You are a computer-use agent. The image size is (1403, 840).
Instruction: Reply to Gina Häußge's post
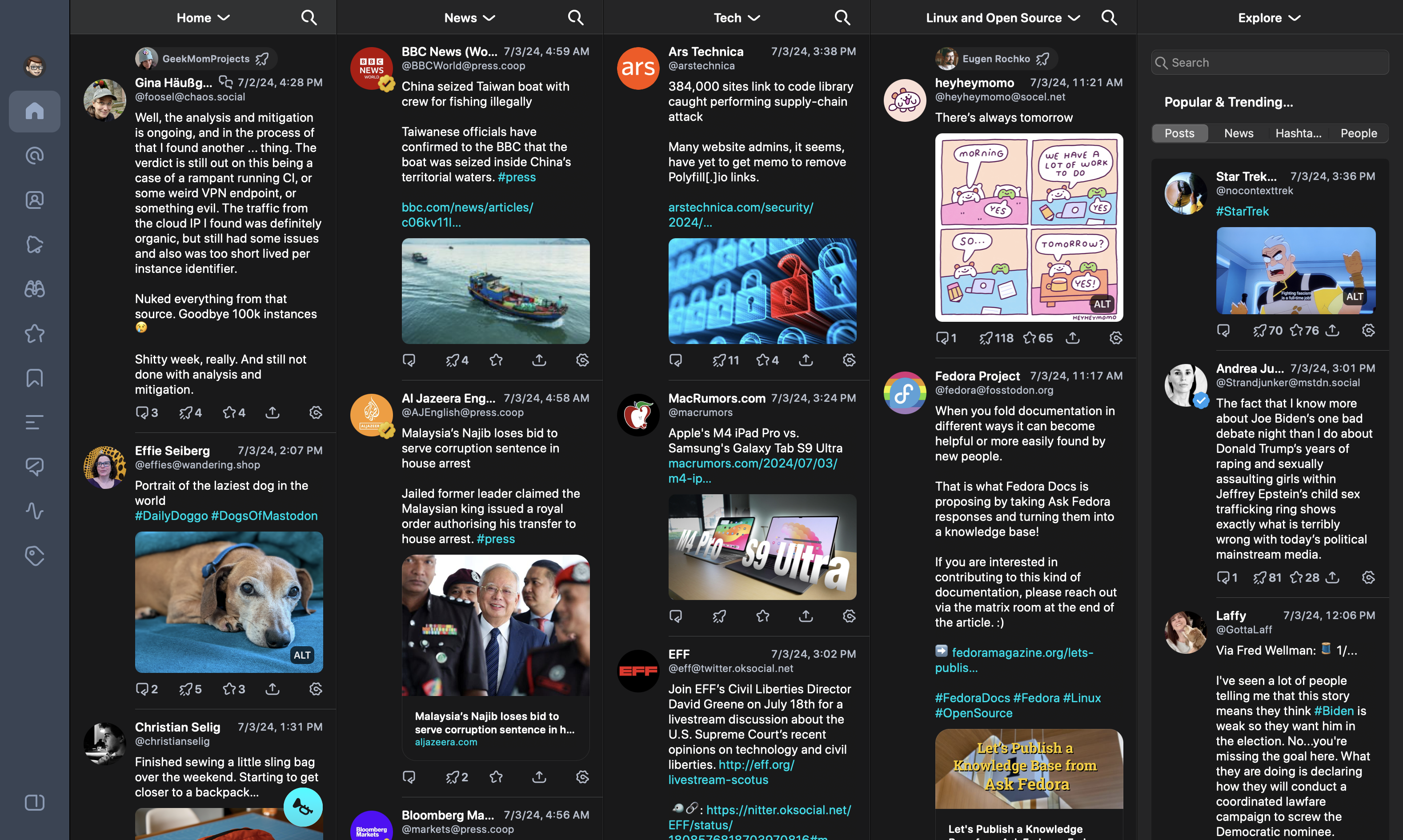[146, 412]
